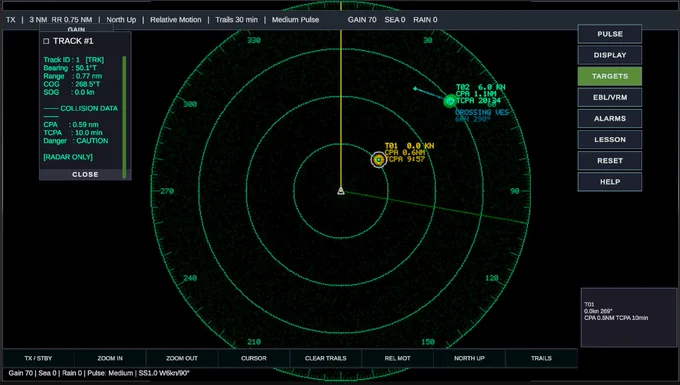Click the green EBL bearing line
This screenshot has width=680, height=385.
[x=436, y=207]
